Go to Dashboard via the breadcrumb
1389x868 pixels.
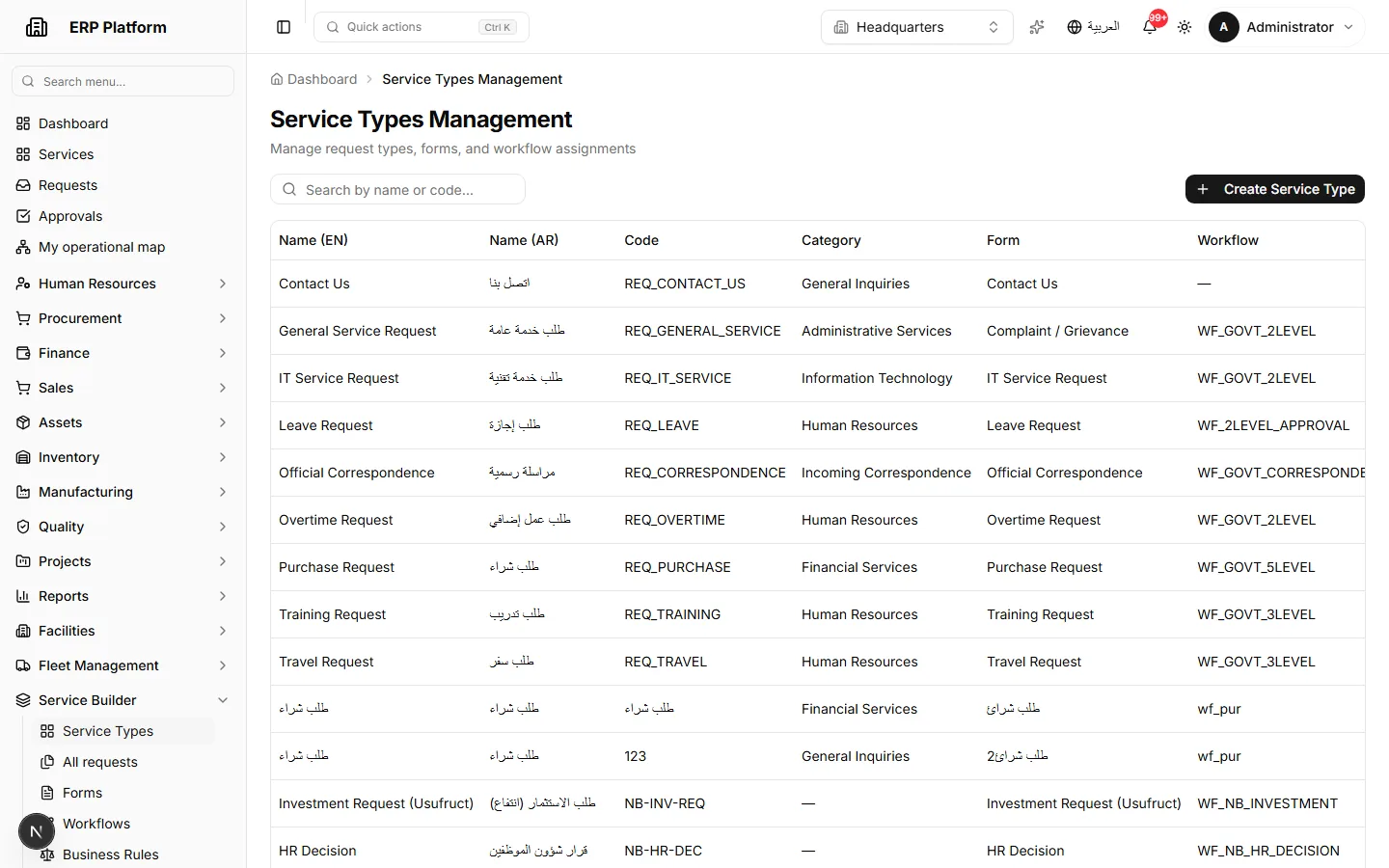[313, 79]
